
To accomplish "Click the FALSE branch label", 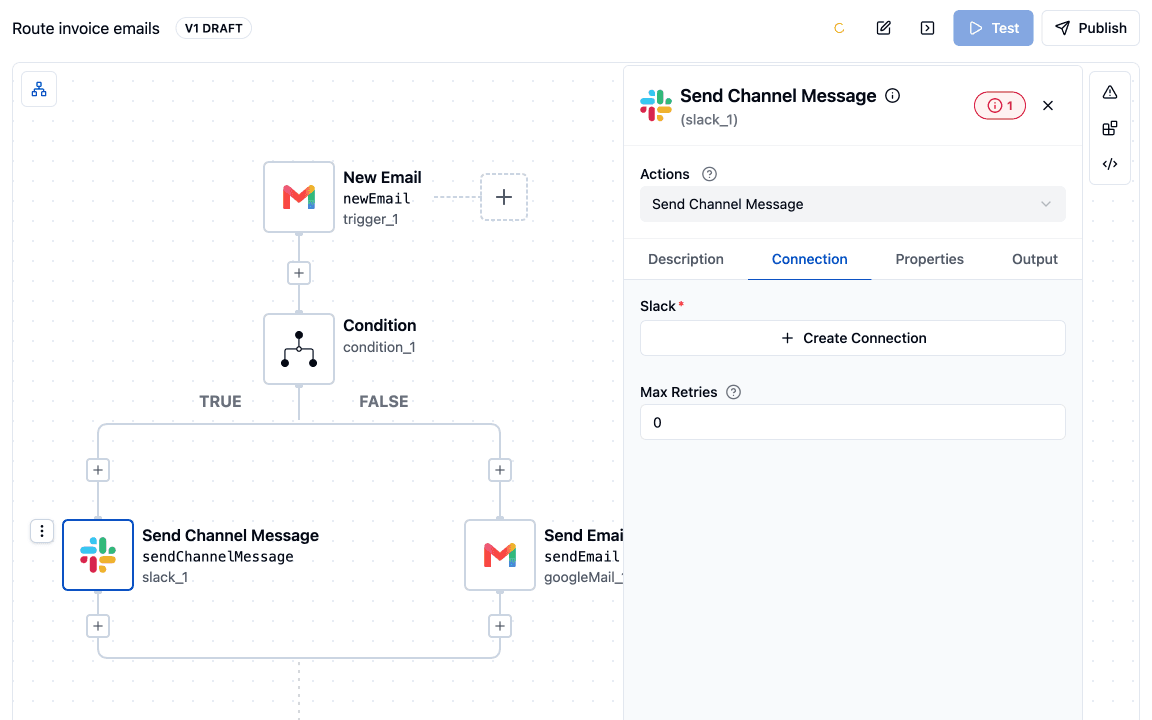I will [x=384, y=401].
